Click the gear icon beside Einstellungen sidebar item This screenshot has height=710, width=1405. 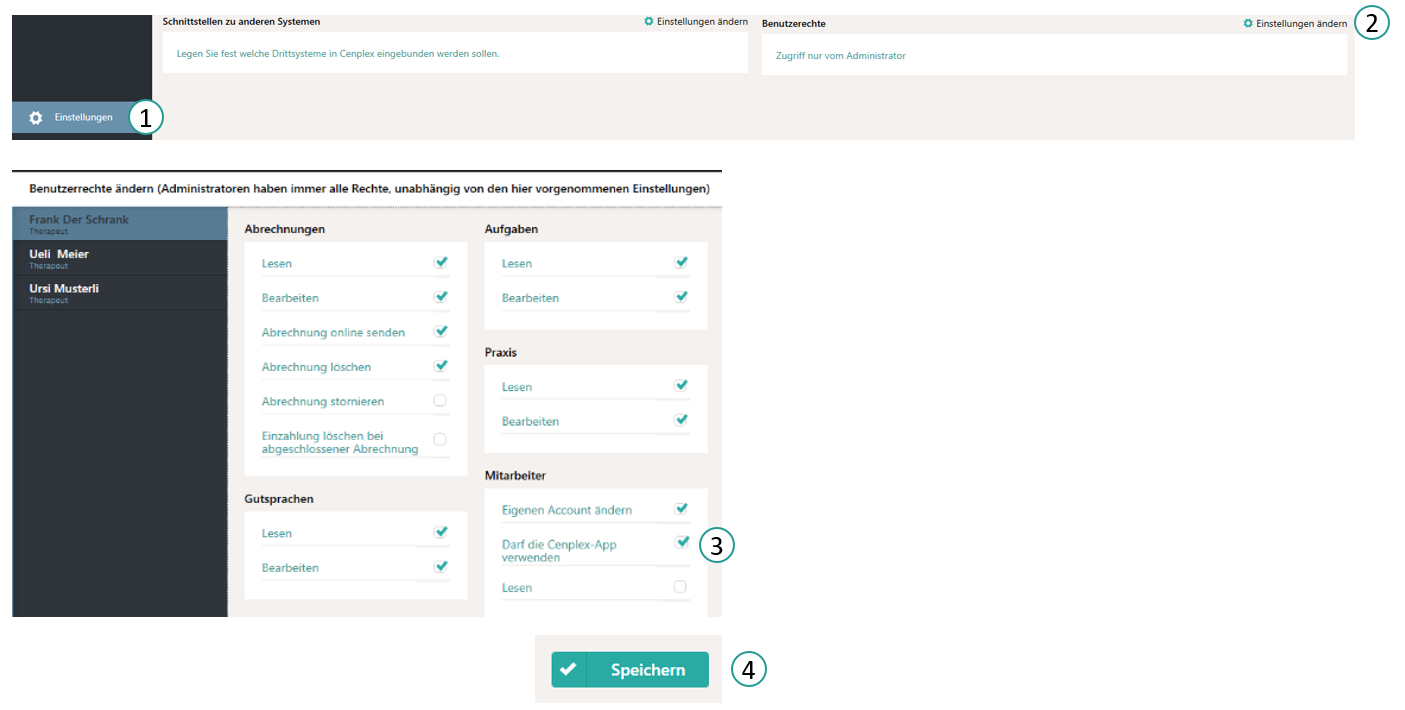[x=36, y=118]
